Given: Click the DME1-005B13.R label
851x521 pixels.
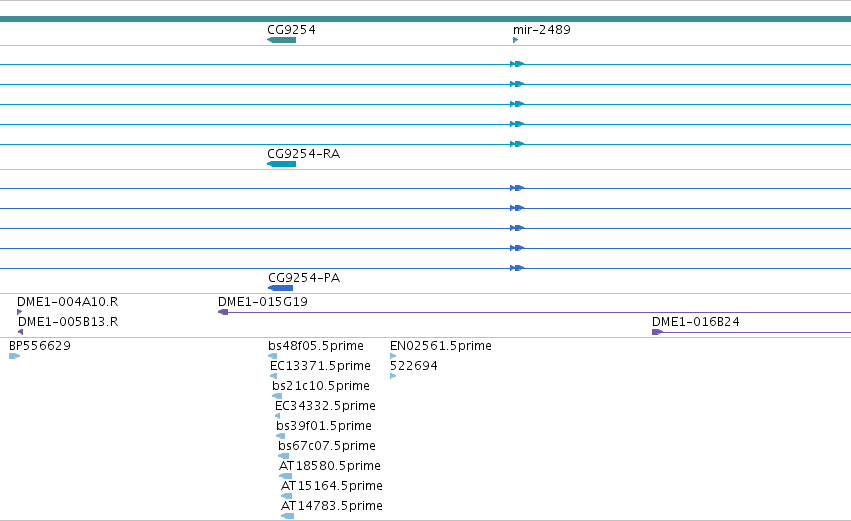Looking at the screenshot, I should [68, 322].
